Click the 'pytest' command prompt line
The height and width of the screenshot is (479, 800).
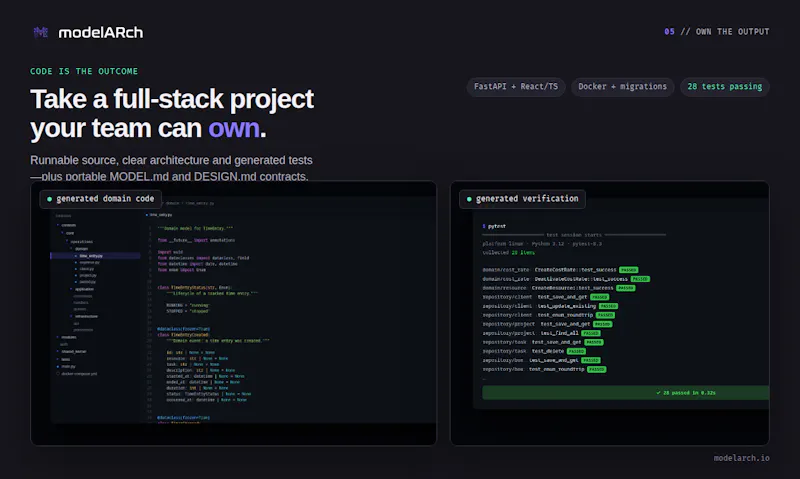coord(494,226)
